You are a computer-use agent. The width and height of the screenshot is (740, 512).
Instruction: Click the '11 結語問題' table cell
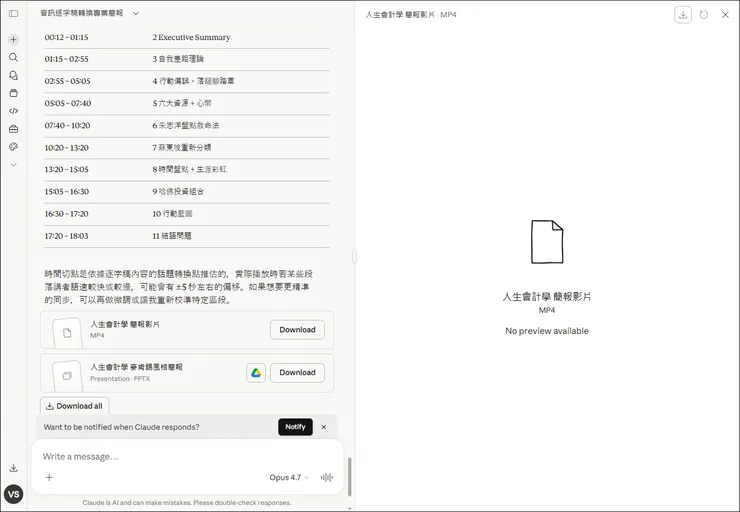pos(172,236)
